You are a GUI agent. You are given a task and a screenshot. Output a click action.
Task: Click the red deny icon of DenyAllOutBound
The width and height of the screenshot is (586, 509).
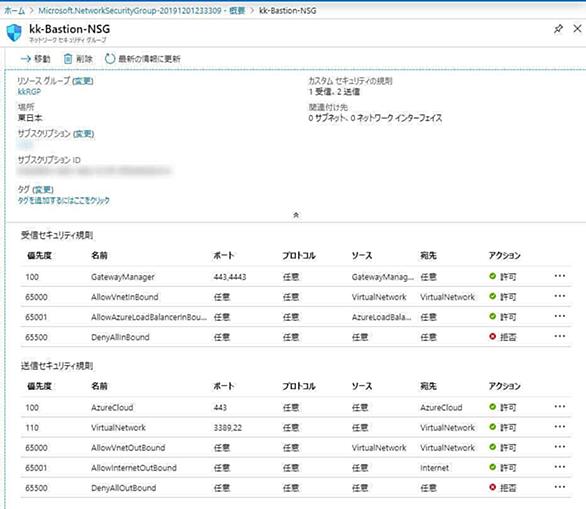(492, 487)
